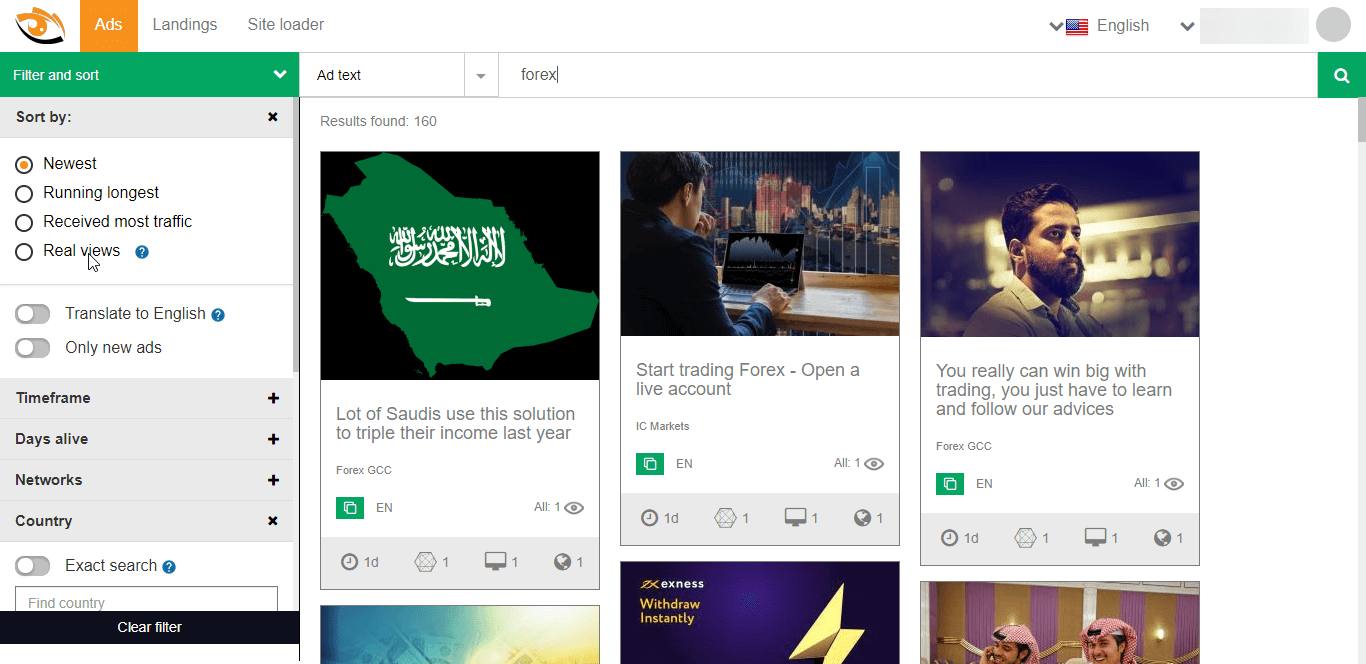
Task: Enable the Translate to English switch
Action: (x=33, y=314)
